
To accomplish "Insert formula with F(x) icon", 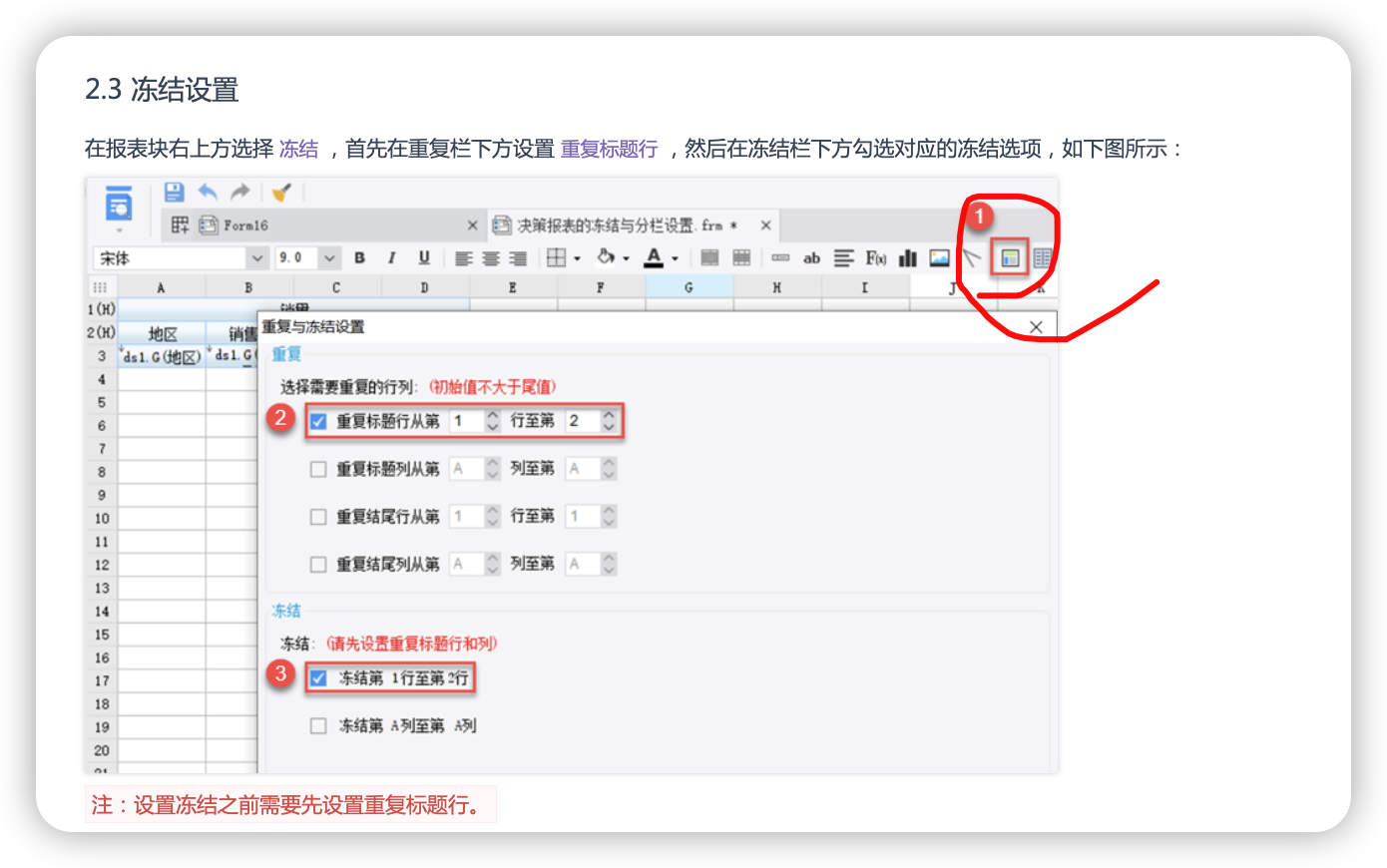I will point(876,258).
